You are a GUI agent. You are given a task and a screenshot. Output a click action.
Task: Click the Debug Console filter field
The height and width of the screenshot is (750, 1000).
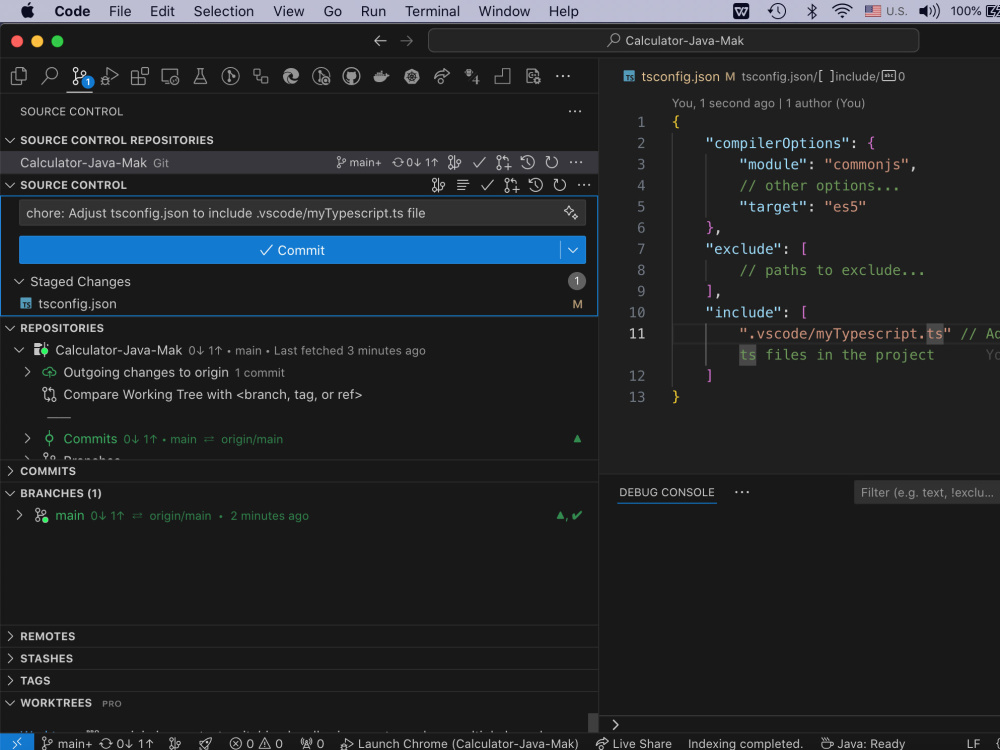(x=927, y=492)
